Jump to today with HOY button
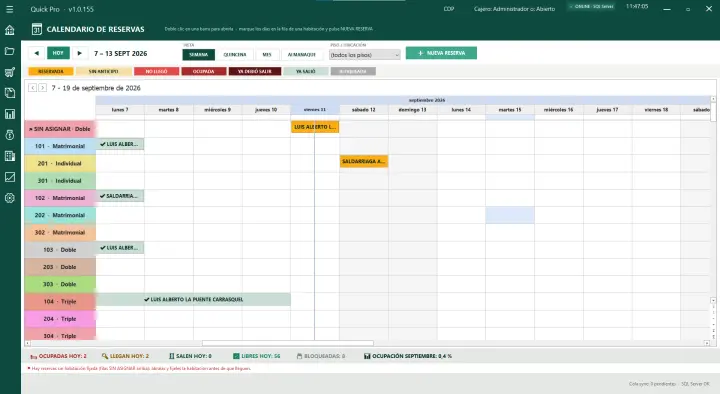 tap(58, 53)
